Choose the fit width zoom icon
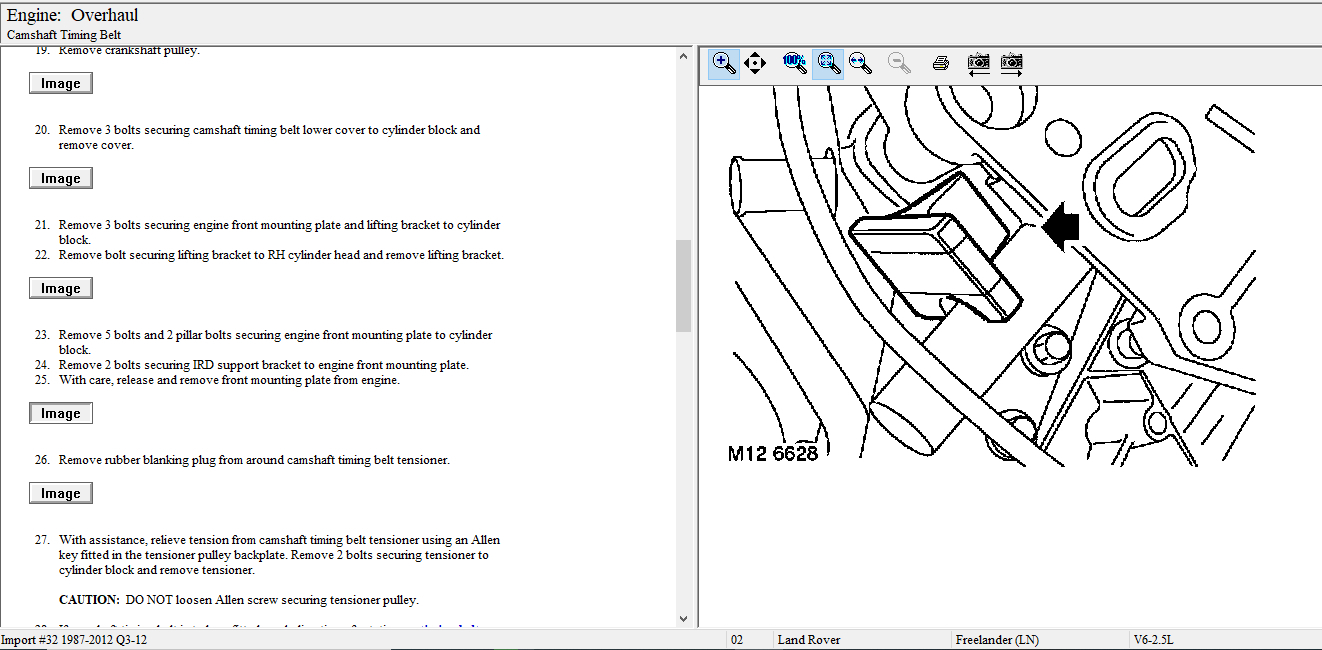1322x650 pixels. pos(860,64)
